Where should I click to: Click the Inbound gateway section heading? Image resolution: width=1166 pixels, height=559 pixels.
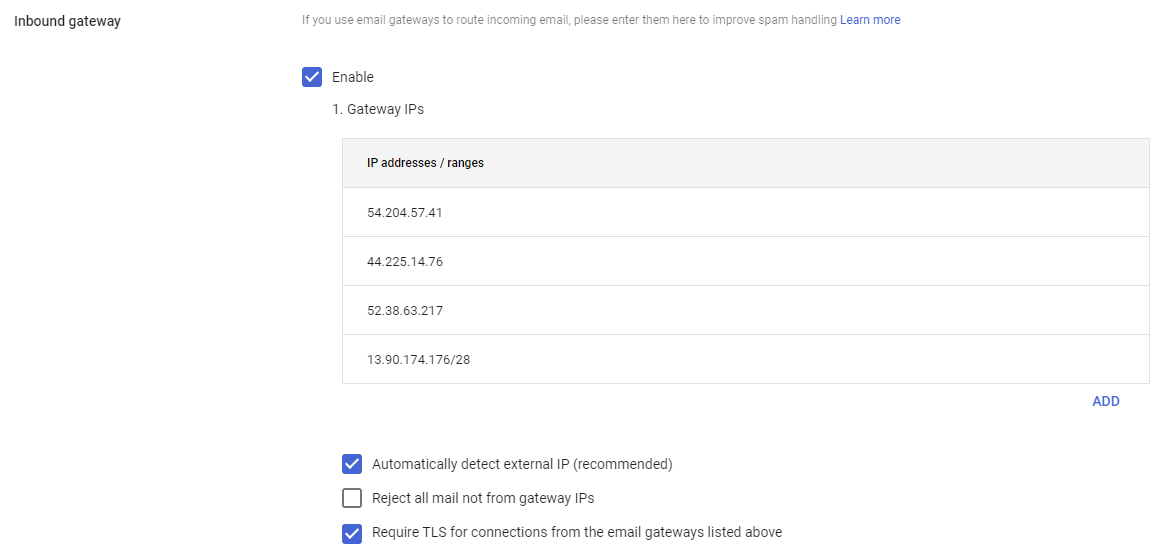[x=67, y=21]
